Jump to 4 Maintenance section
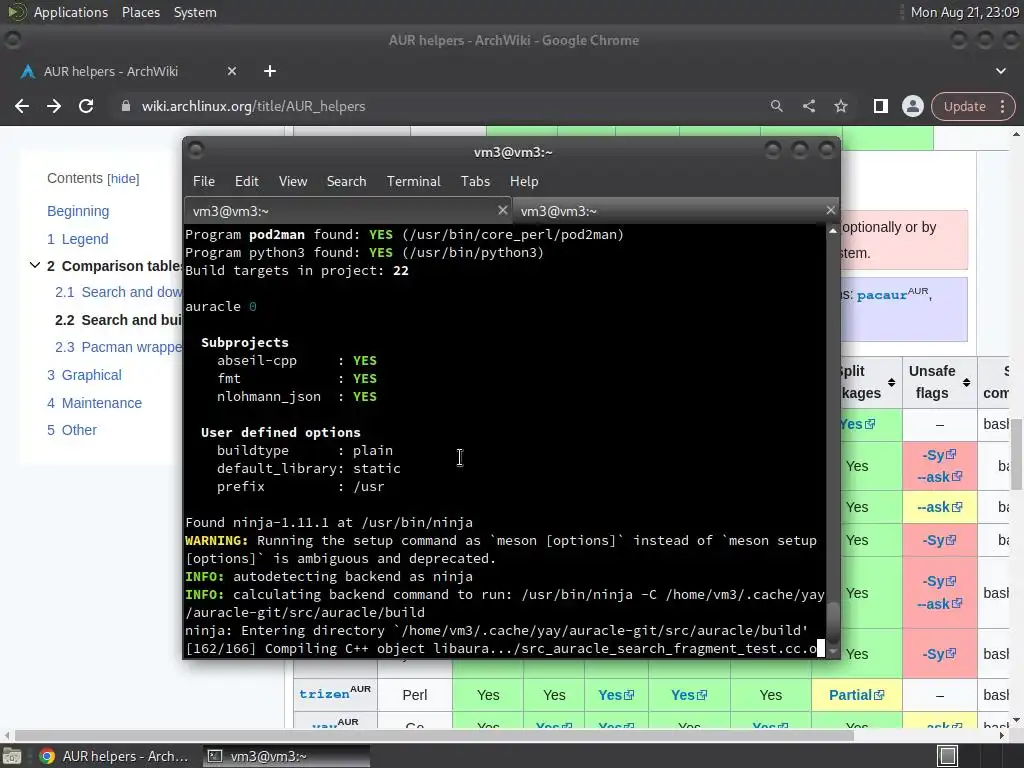The height and width of the screenshot is (768, 1024). (94, 403)
